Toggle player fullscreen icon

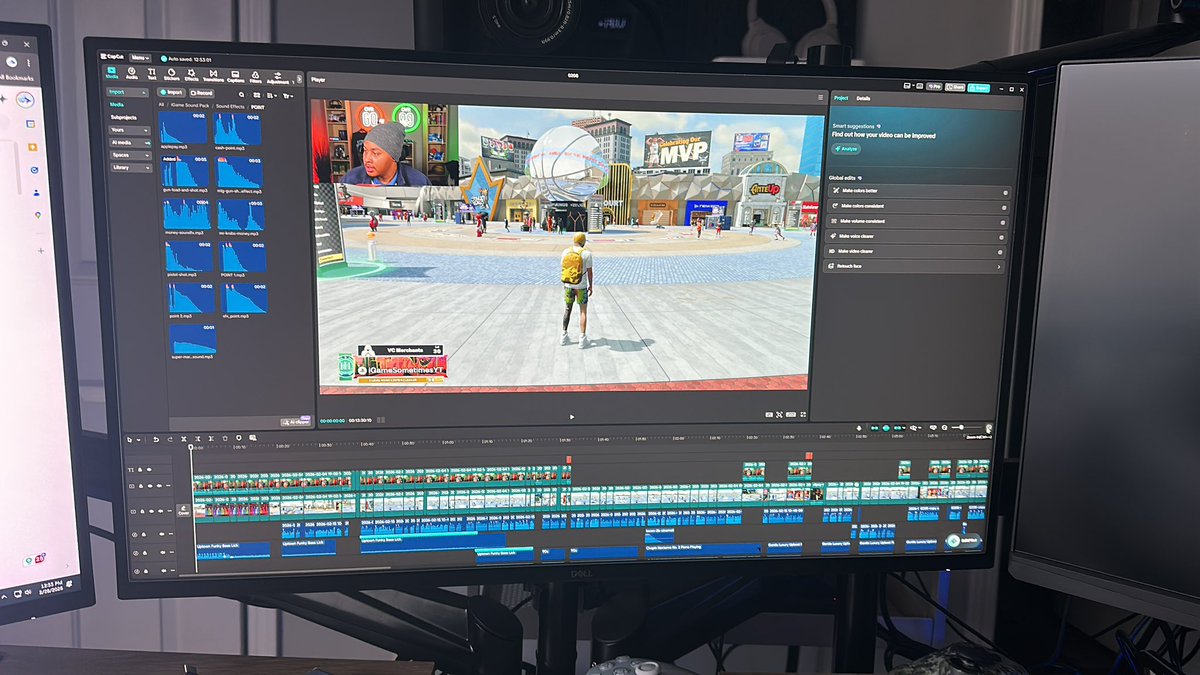[x=803, y=414]
